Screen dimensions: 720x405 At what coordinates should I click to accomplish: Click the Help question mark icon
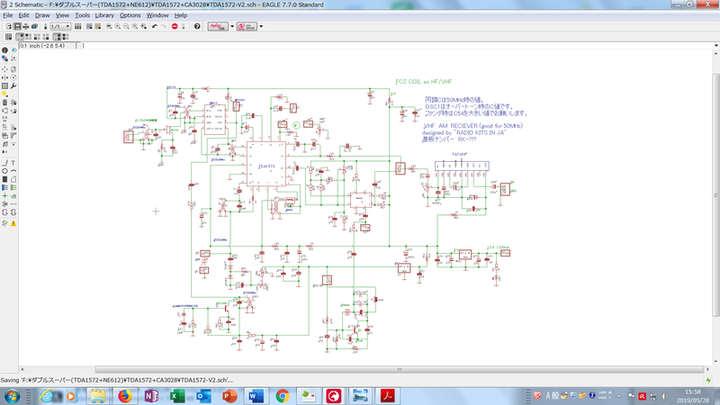coord(196,27)
